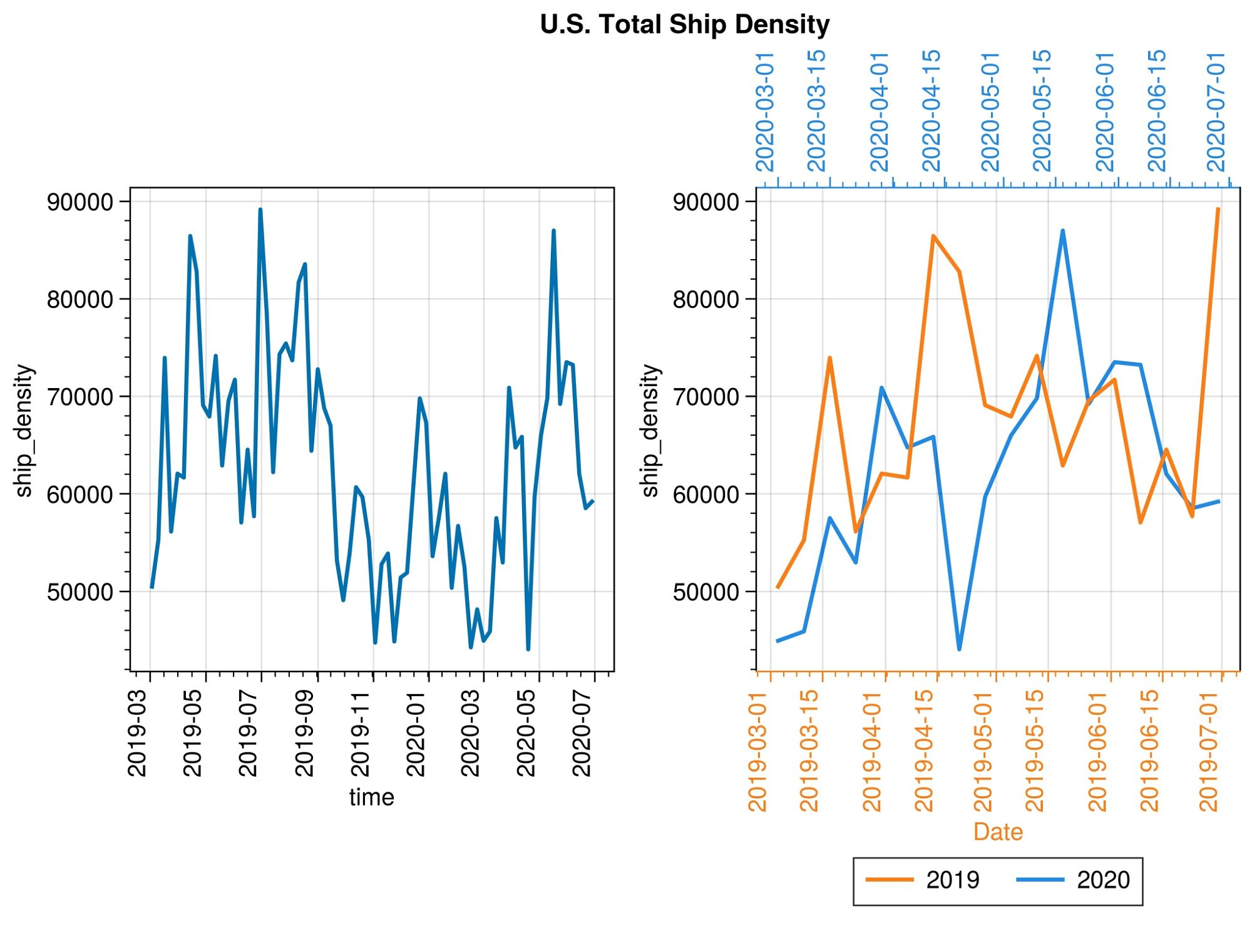1252x952 pixels.
Task: Click the blue '2020-04-01' top axis label
Action: (x=880, y=111)
